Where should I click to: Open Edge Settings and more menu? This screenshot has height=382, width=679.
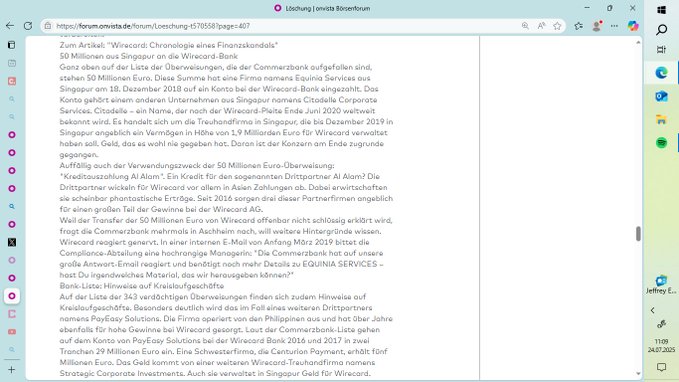pyautogui.click(x=614, y=26)
